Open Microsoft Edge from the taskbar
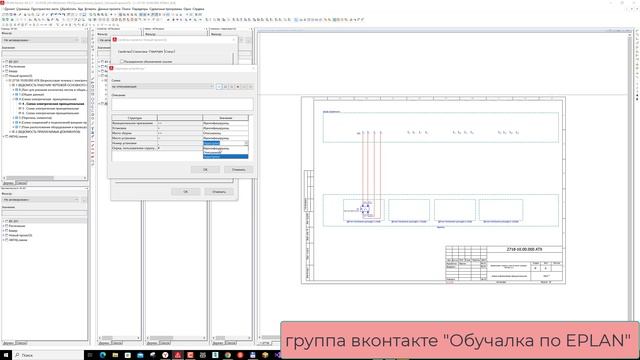The image size is (640, 360). 102,355
